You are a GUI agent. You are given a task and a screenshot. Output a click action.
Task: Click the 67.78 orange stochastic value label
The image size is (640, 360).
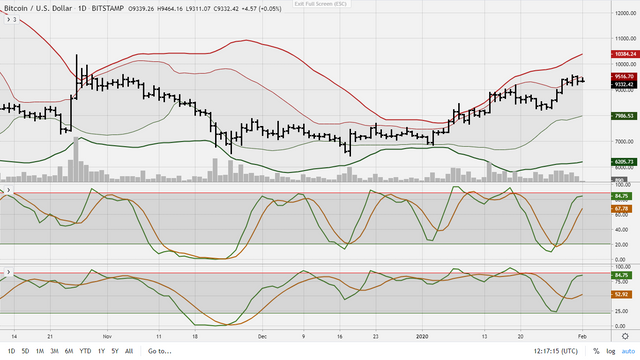click(x=621, y=209)
